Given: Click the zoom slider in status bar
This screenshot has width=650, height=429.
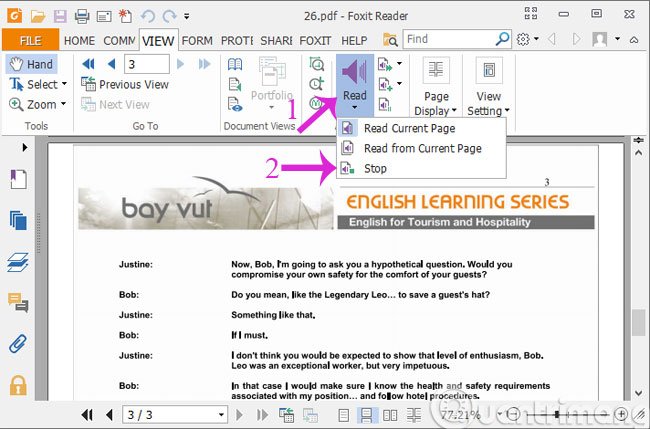Looking at the screenshot, I should tap(567, 414).
